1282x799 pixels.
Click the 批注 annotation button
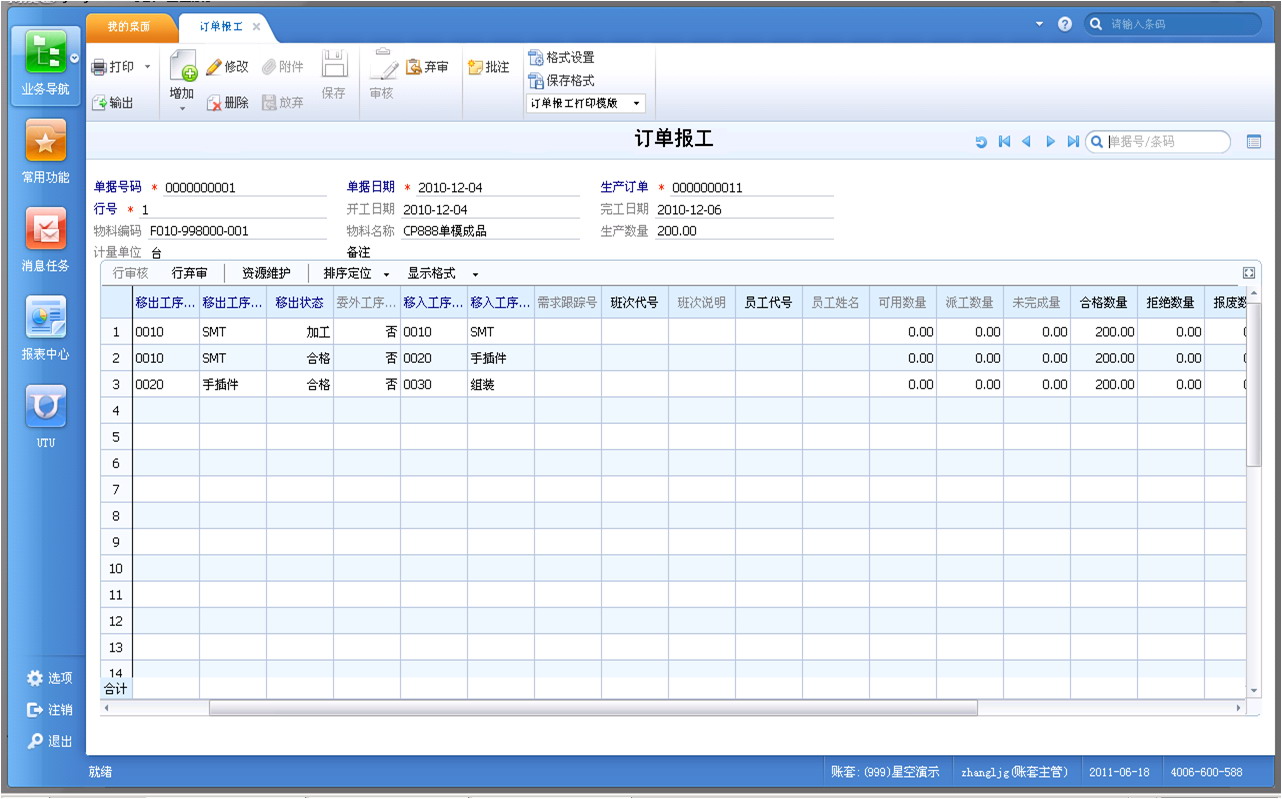(x=489, y=67)
